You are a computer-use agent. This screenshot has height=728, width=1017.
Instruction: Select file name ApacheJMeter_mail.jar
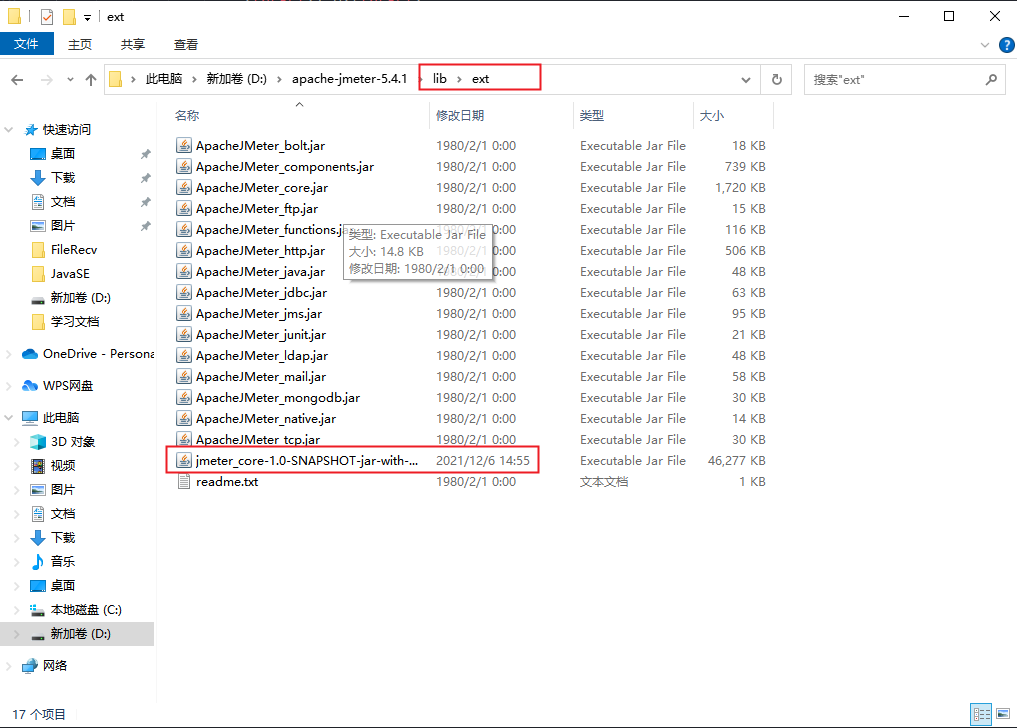pos(261,377)
